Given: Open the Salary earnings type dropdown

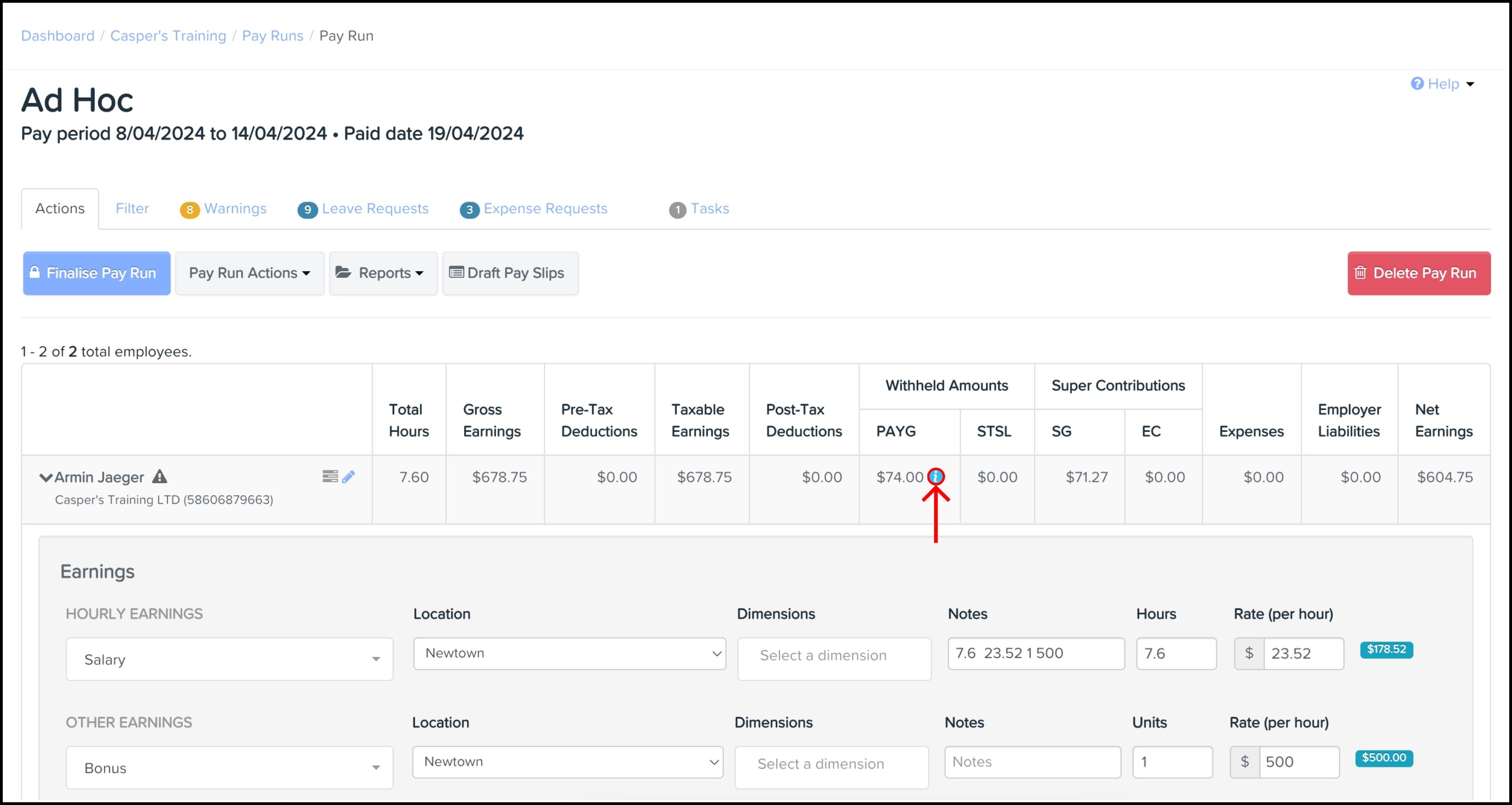Looking at the screenshot, I should 229,659.
